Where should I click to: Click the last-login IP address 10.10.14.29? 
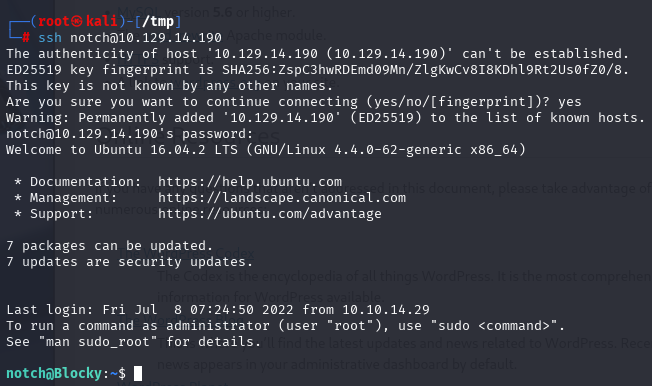(x=386, y=310)
